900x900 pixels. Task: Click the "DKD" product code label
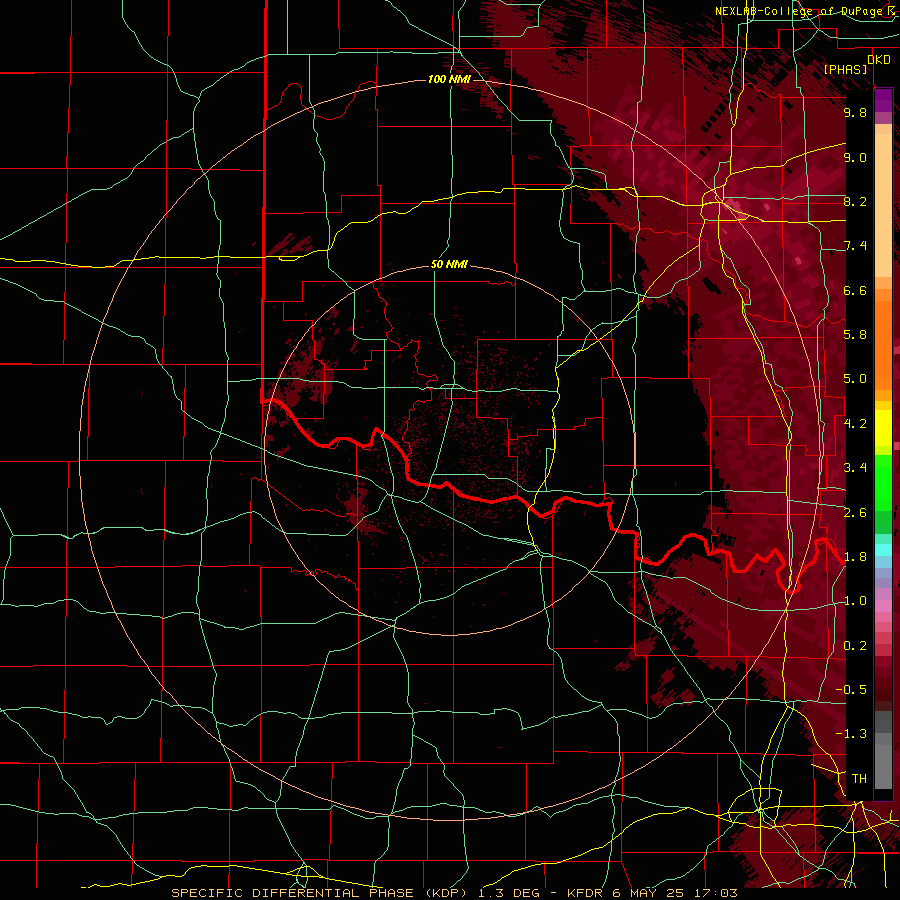[x=879, y=60]
